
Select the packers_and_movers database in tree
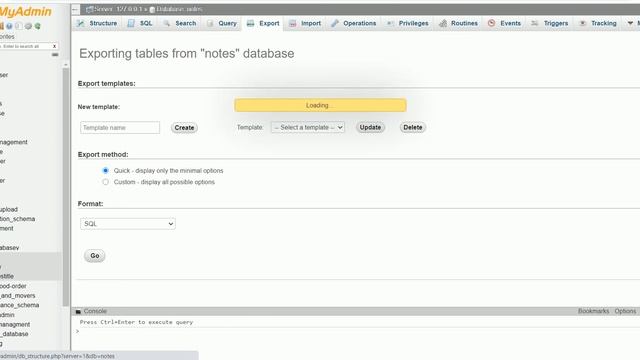tap(18, 295)
